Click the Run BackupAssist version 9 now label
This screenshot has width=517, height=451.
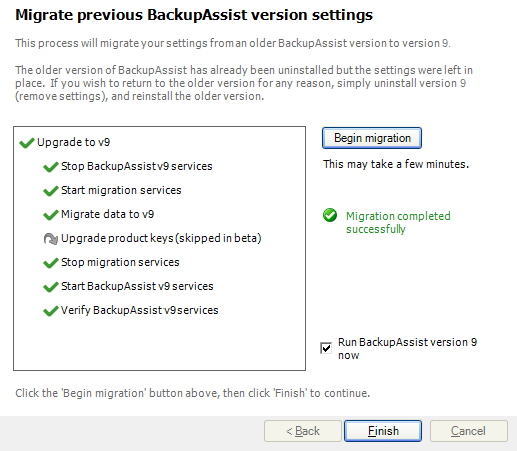(407, 349)
